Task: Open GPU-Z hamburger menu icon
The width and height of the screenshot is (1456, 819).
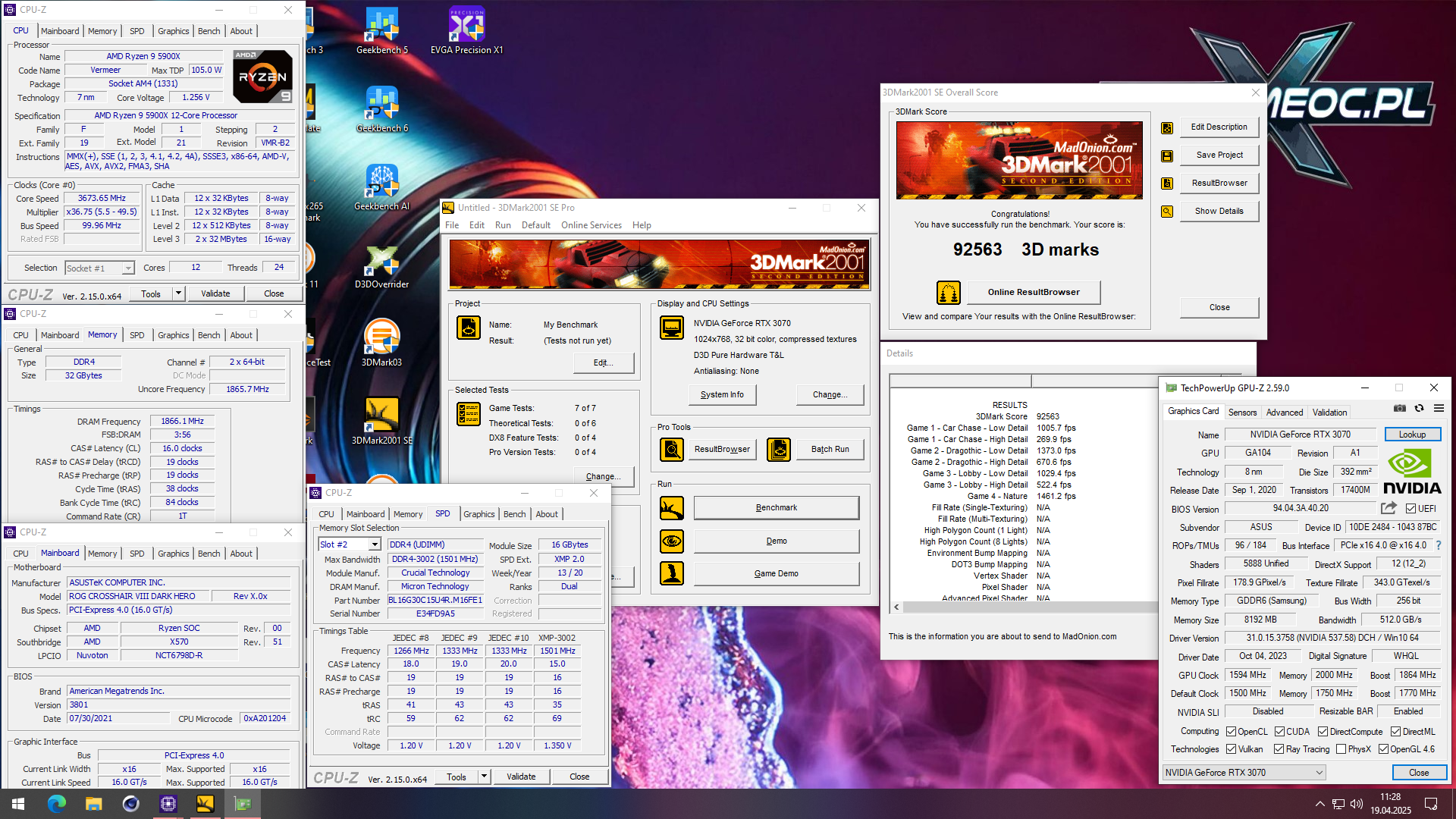Action: (x=1439, y=409)
